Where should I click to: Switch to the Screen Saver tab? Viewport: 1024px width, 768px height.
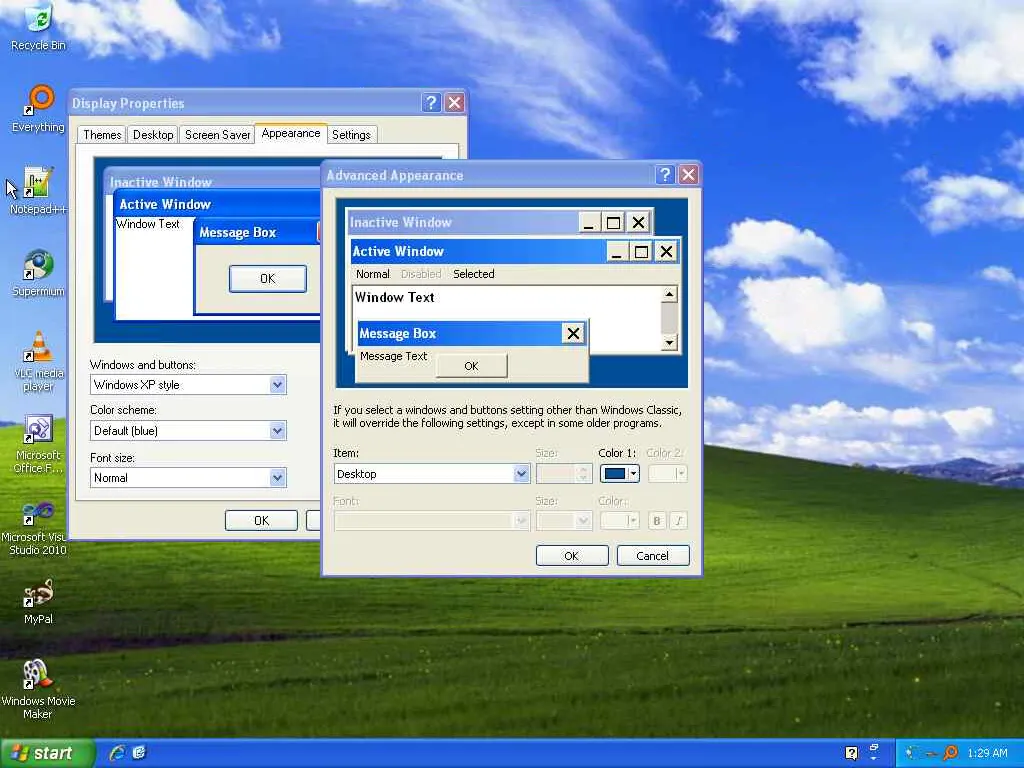pos(217,135)
